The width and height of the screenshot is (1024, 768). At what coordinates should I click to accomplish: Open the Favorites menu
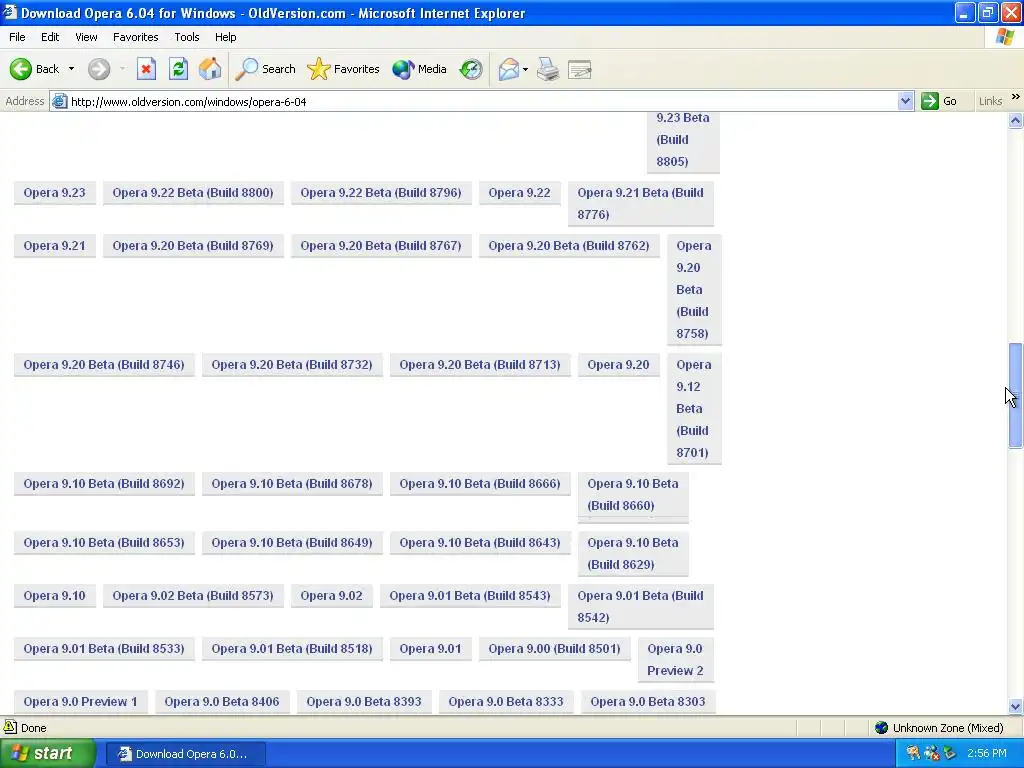135,37
